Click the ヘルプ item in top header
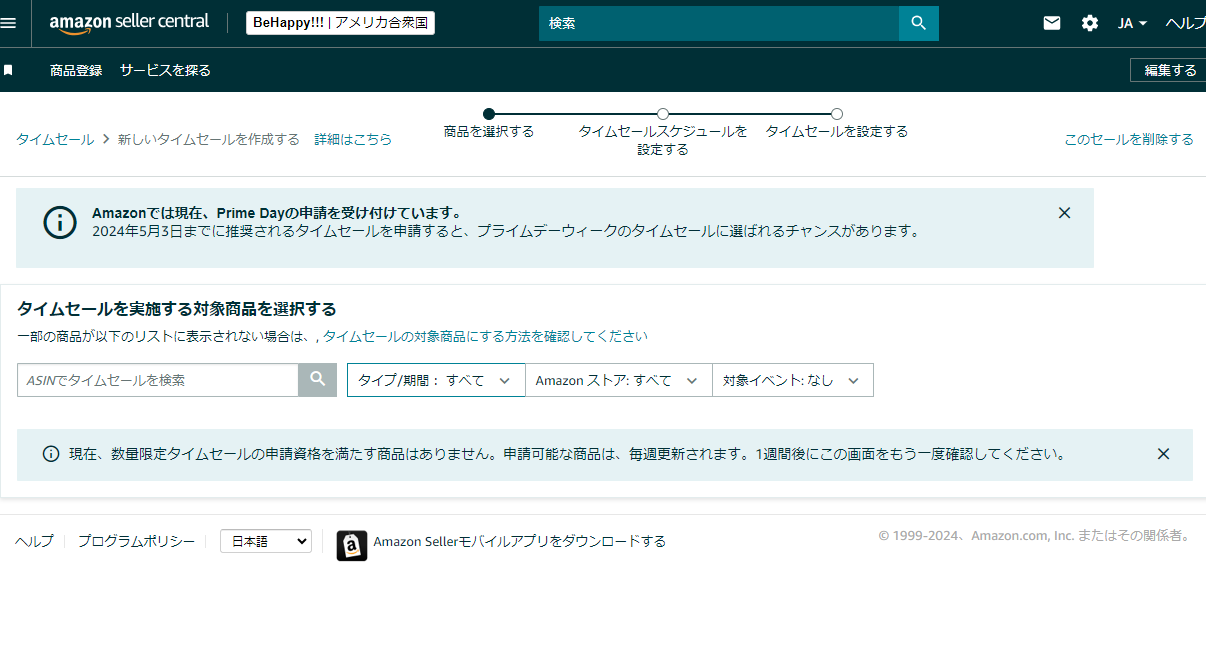1206x658 pixels. 1185,23
